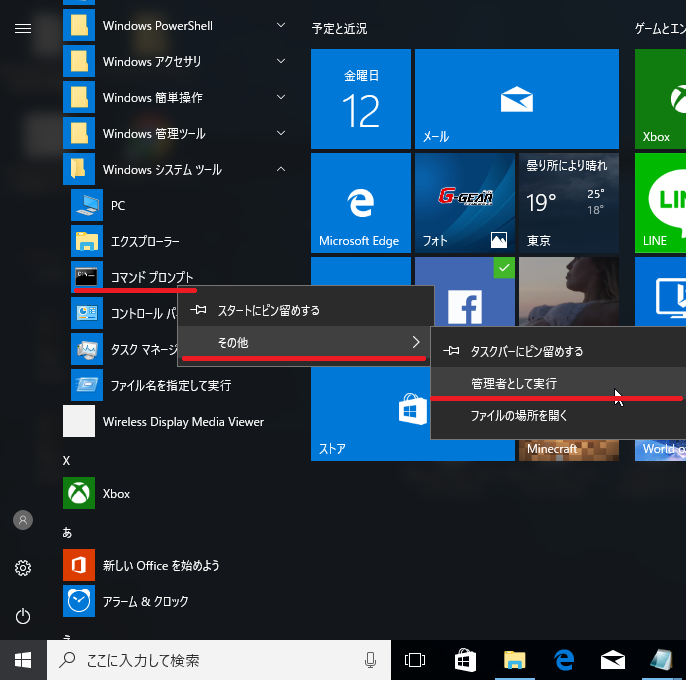Image resolution: width=686 pixels, height=681 pixels.
Task: Open the hamburger menu at top left
Action: (23, 28)
